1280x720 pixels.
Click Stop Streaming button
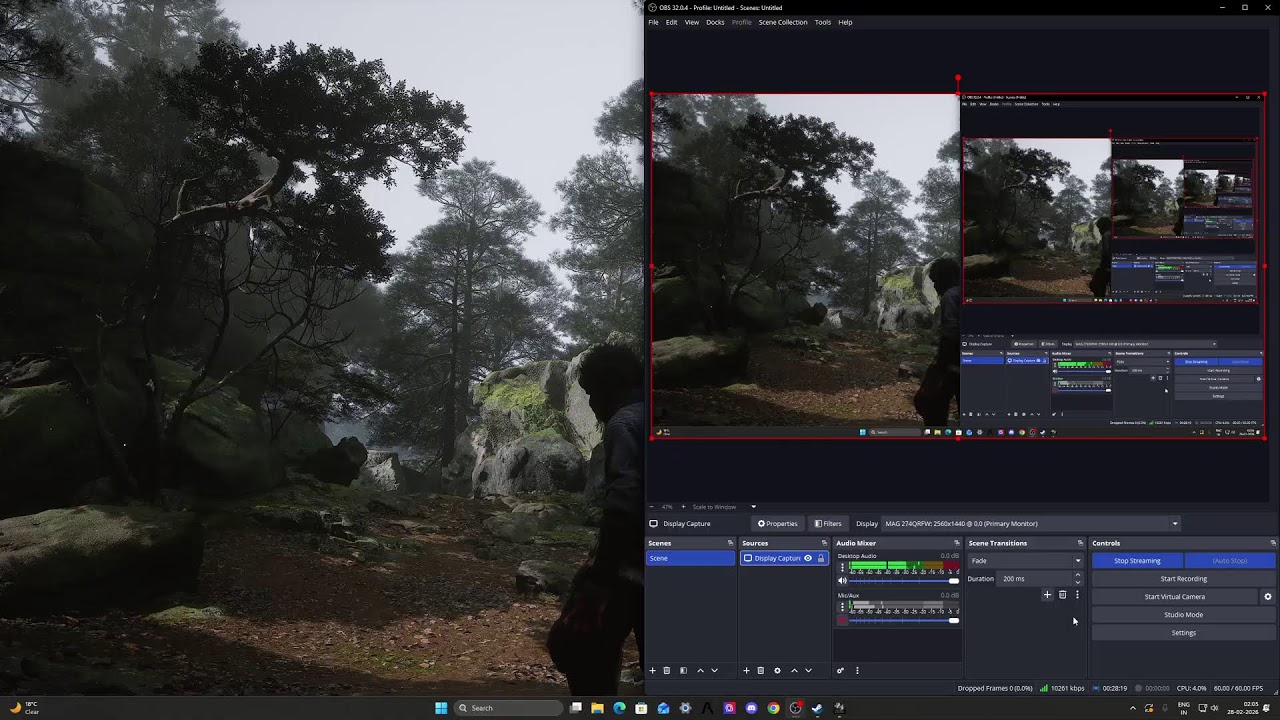tap(1137, 561)
